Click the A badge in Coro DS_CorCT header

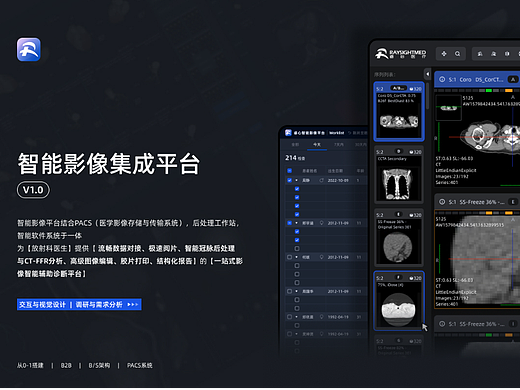coord(513,79)
